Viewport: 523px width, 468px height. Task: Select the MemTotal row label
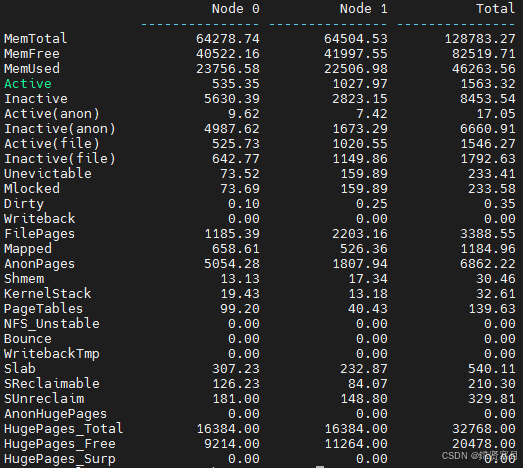pyautogui.click(x=35, y=39)
